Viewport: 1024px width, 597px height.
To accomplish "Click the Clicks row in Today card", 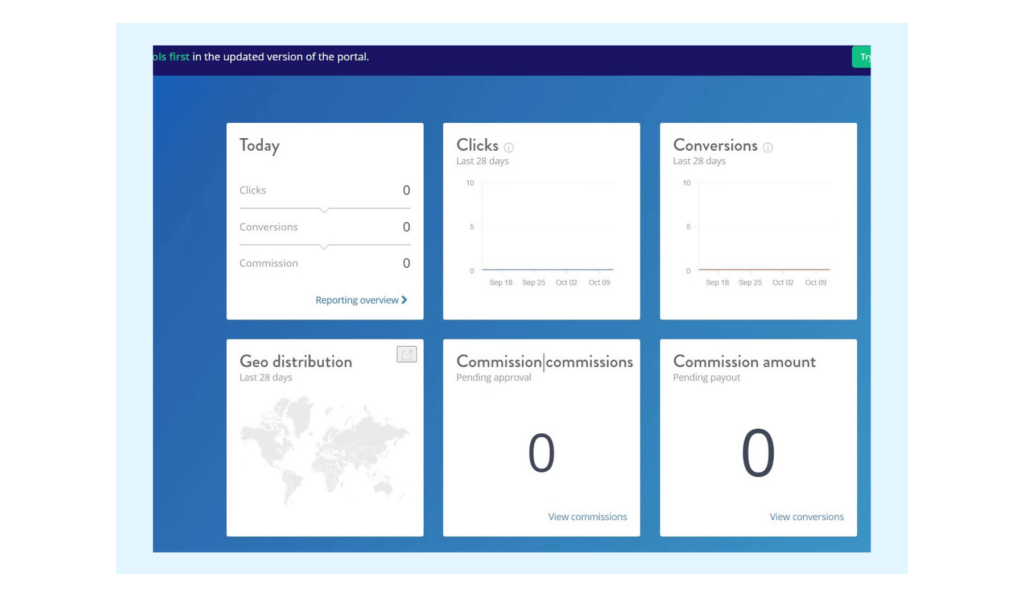I will tap(325, 190).
